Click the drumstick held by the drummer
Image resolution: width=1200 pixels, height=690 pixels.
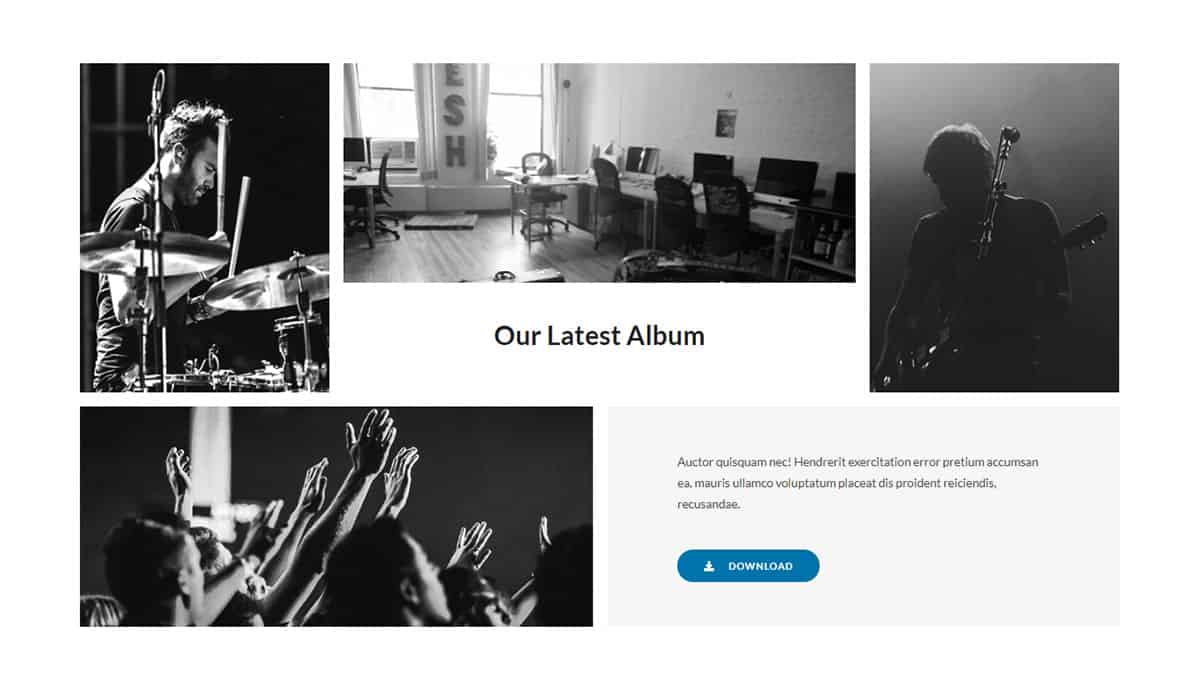239,228
